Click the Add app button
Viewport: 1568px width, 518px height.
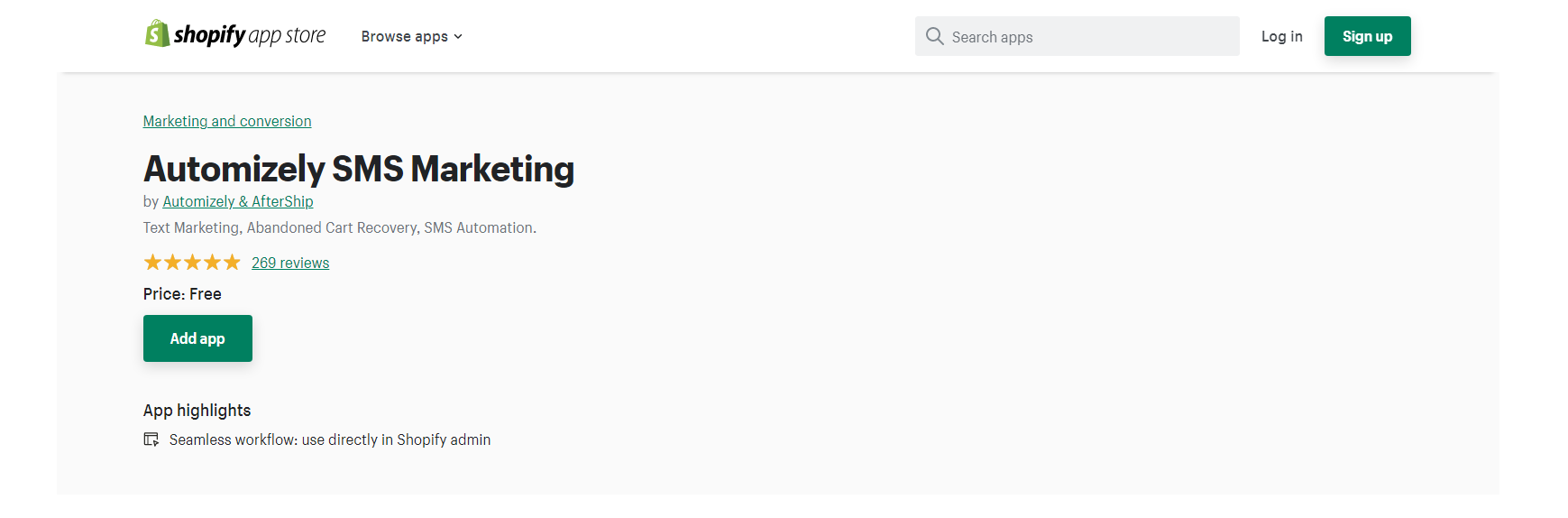point(197,338)
